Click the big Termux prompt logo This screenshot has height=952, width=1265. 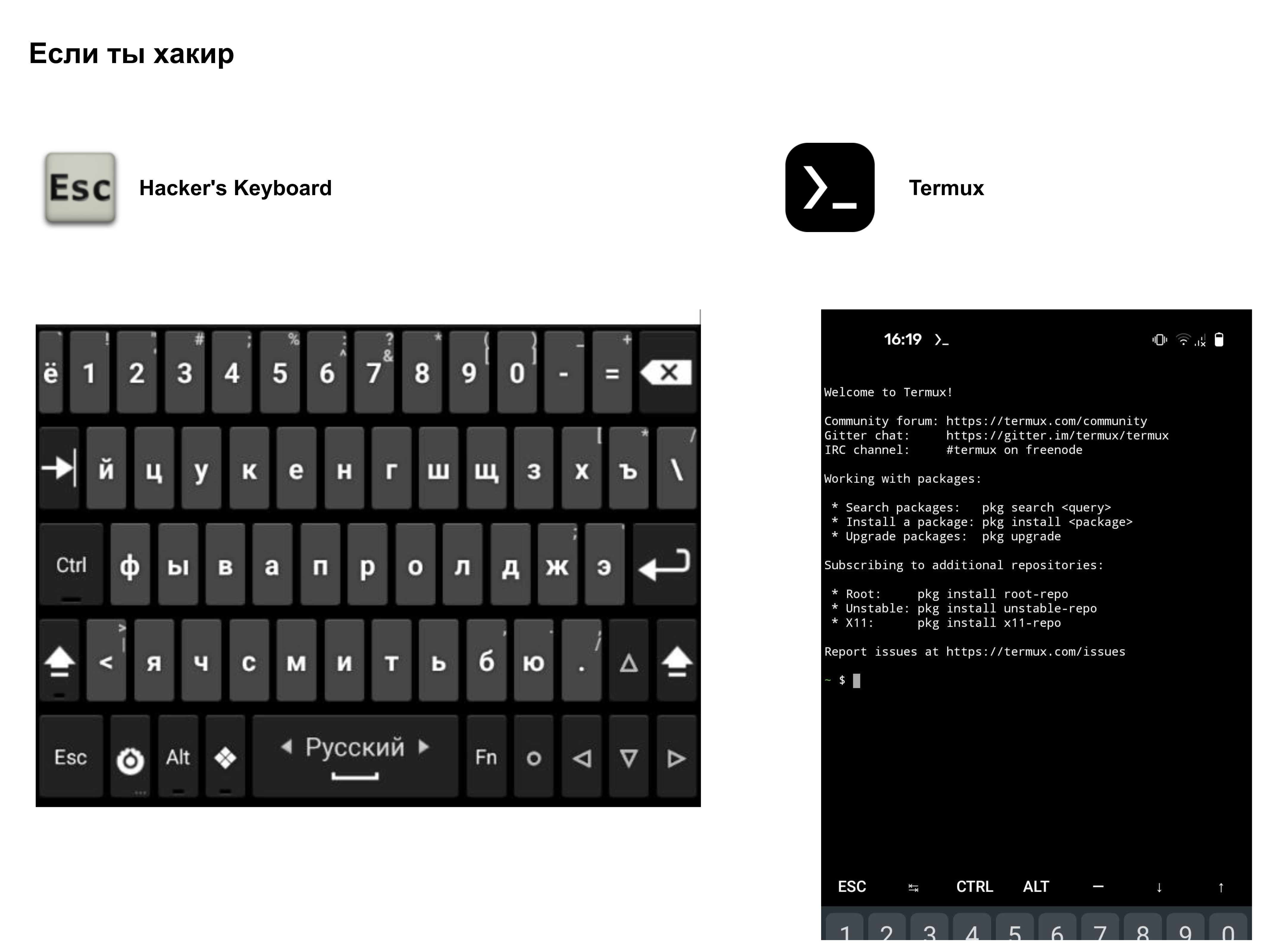[x=829, y=187]
